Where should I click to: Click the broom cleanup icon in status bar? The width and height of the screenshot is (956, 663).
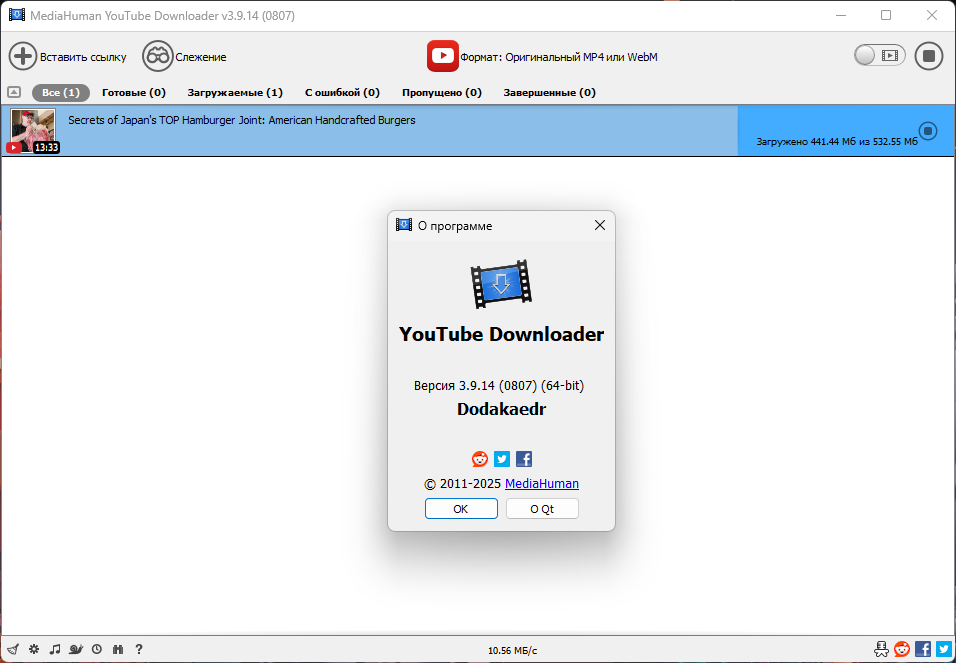(x=13, y=650)
